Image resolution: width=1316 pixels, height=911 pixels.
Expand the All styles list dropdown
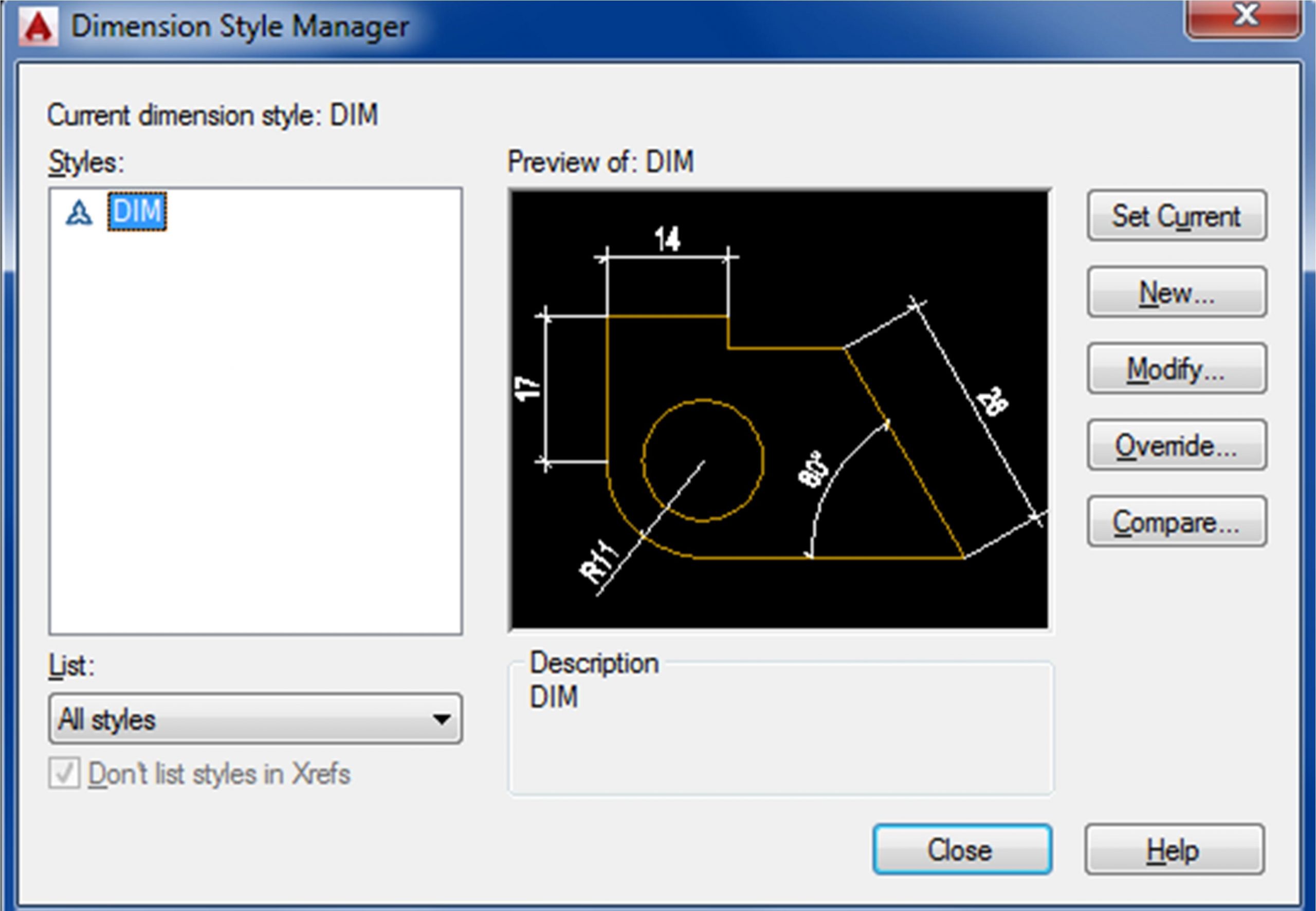click(x=254, y=719)
